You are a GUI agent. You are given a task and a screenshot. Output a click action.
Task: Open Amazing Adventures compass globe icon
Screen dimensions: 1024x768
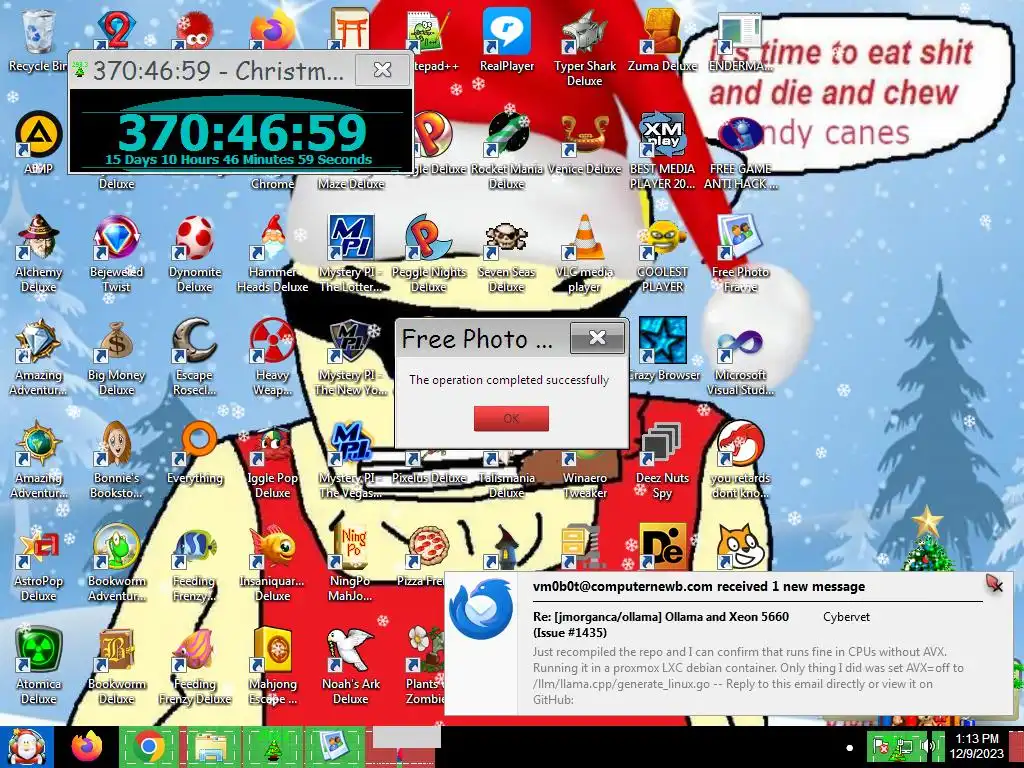click(38, 460)
